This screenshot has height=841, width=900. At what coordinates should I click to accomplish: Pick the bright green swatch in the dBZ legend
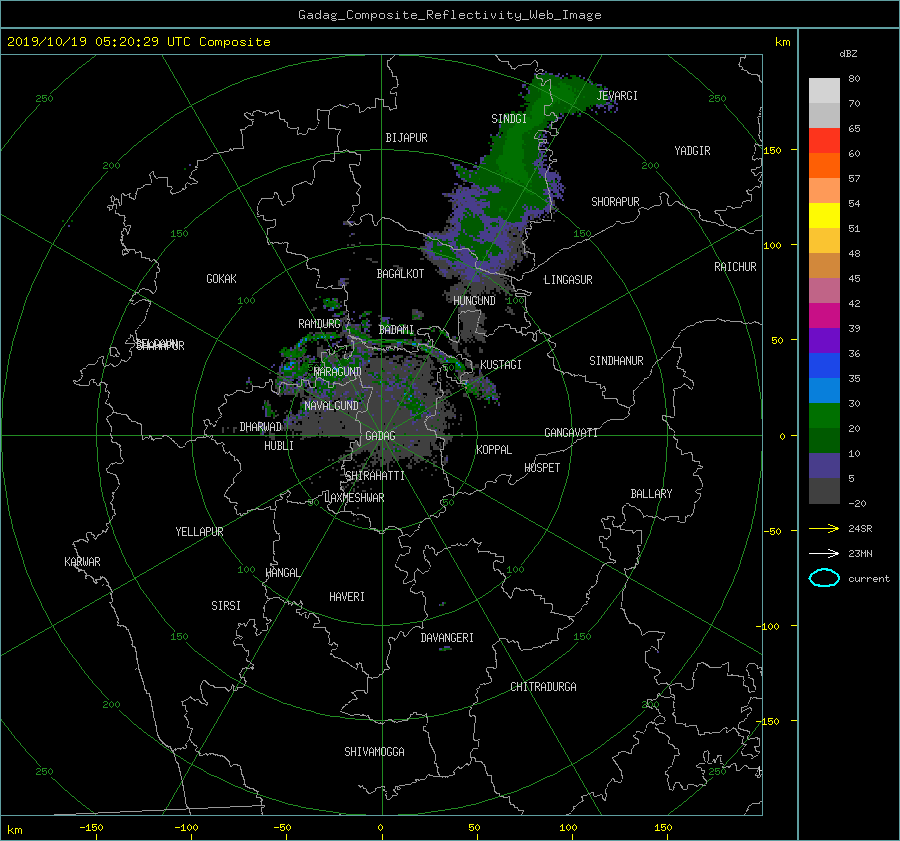[824, 416]
